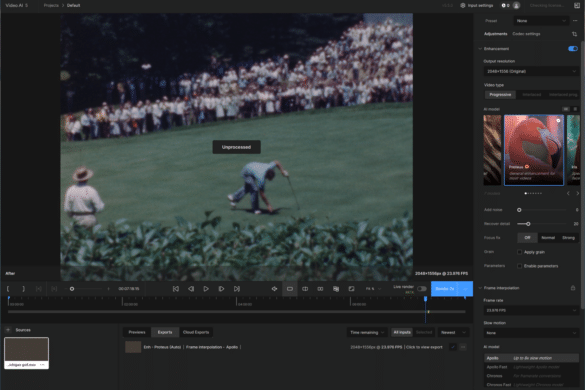The height and width of the screenshot is (390, 585).
Task: Select the side-by-side comparison view icon
Action: (320, 289)
